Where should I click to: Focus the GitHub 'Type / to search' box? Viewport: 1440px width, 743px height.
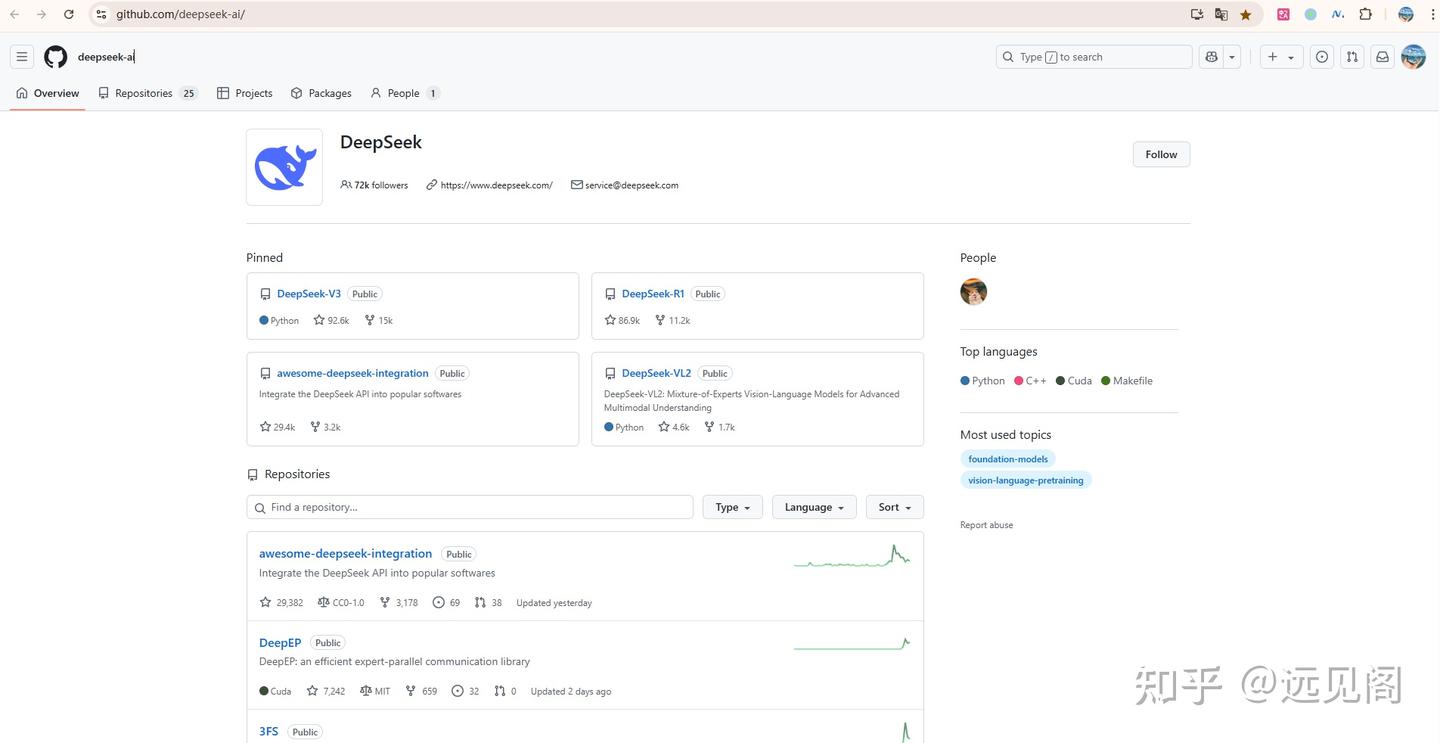pyautogui.click(x=1094, y=57)
